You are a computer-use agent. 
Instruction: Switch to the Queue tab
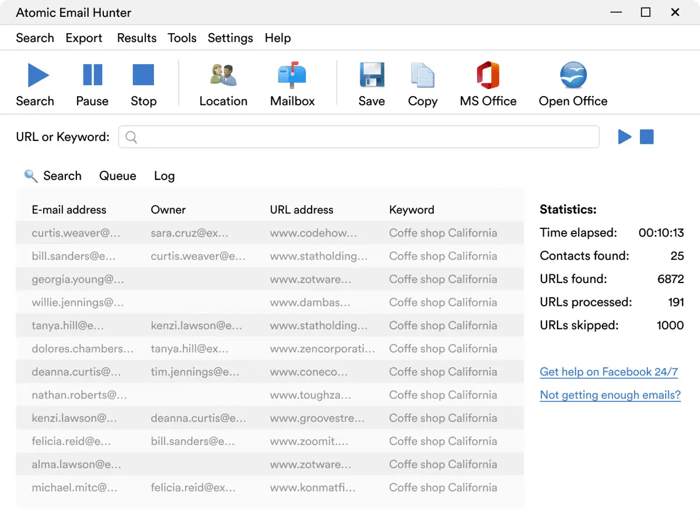point(117,176)
